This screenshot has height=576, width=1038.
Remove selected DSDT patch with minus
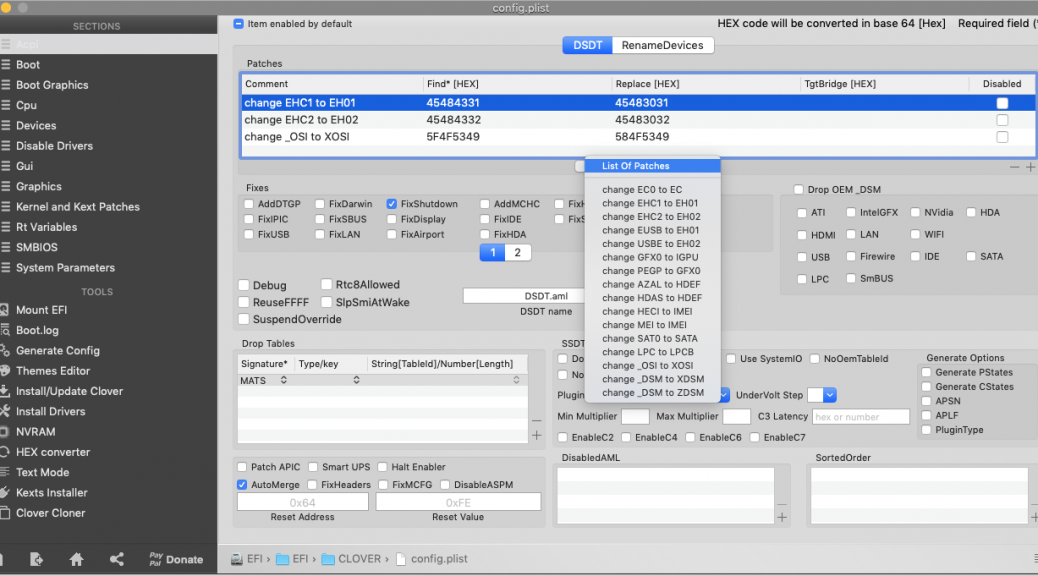pyautogui.click(x=1014, y=168)
